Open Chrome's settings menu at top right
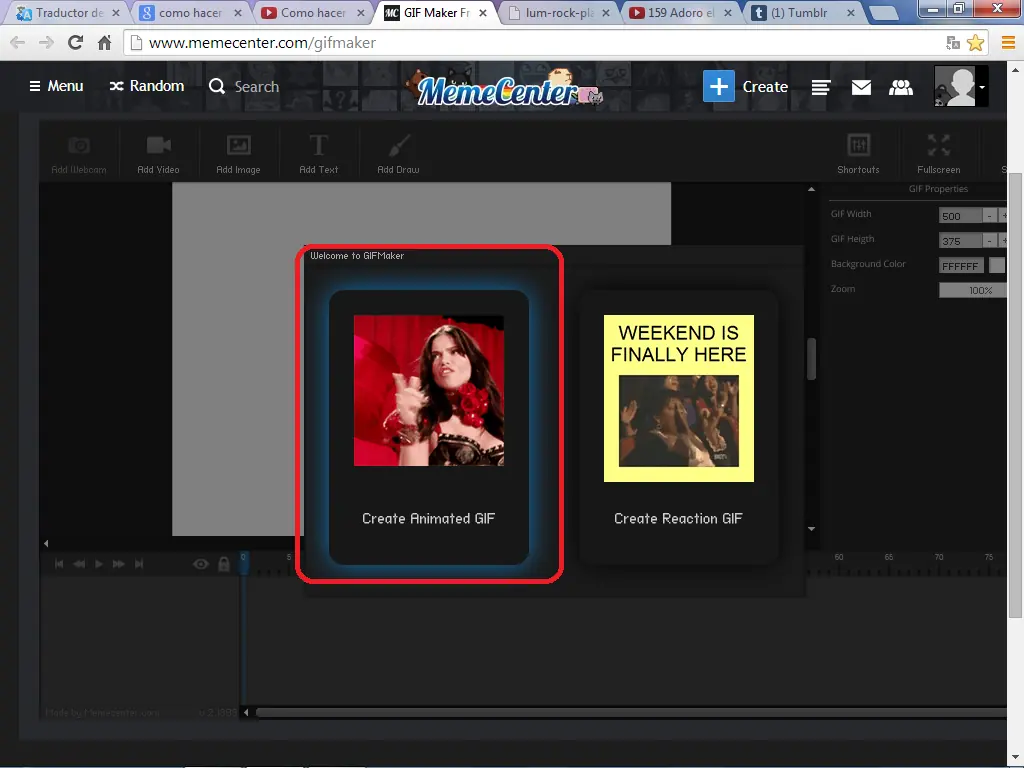The height and width of the screenshot is (768, 1024). click(x=1008, y=42)
